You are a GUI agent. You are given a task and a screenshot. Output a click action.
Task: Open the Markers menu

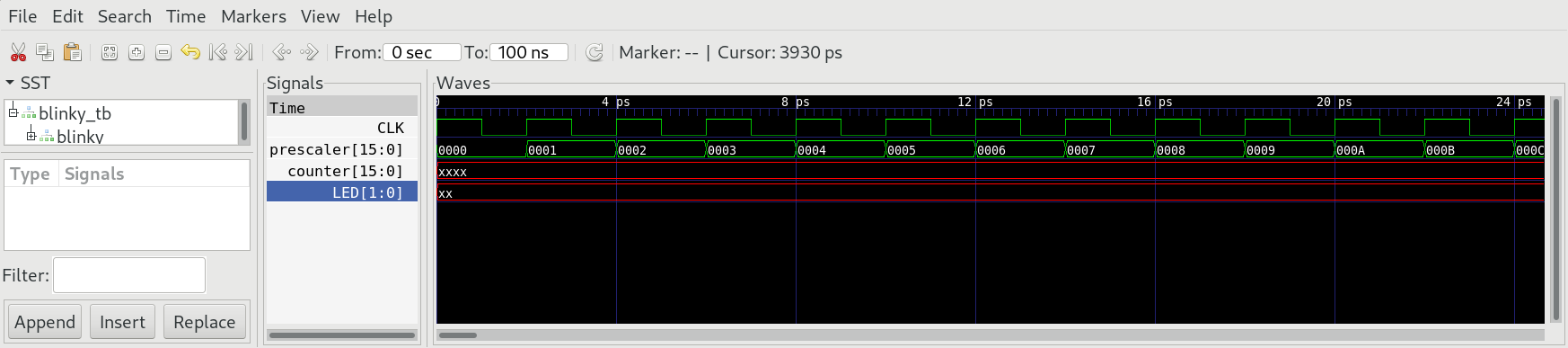253,16
